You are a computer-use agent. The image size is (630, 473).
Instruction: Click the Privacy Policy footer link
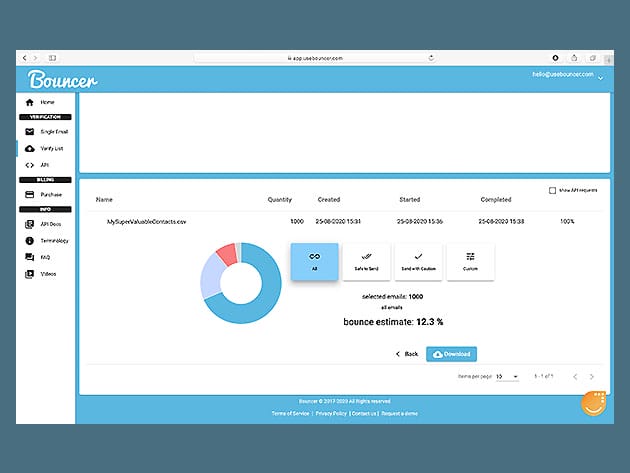(330, 412)
